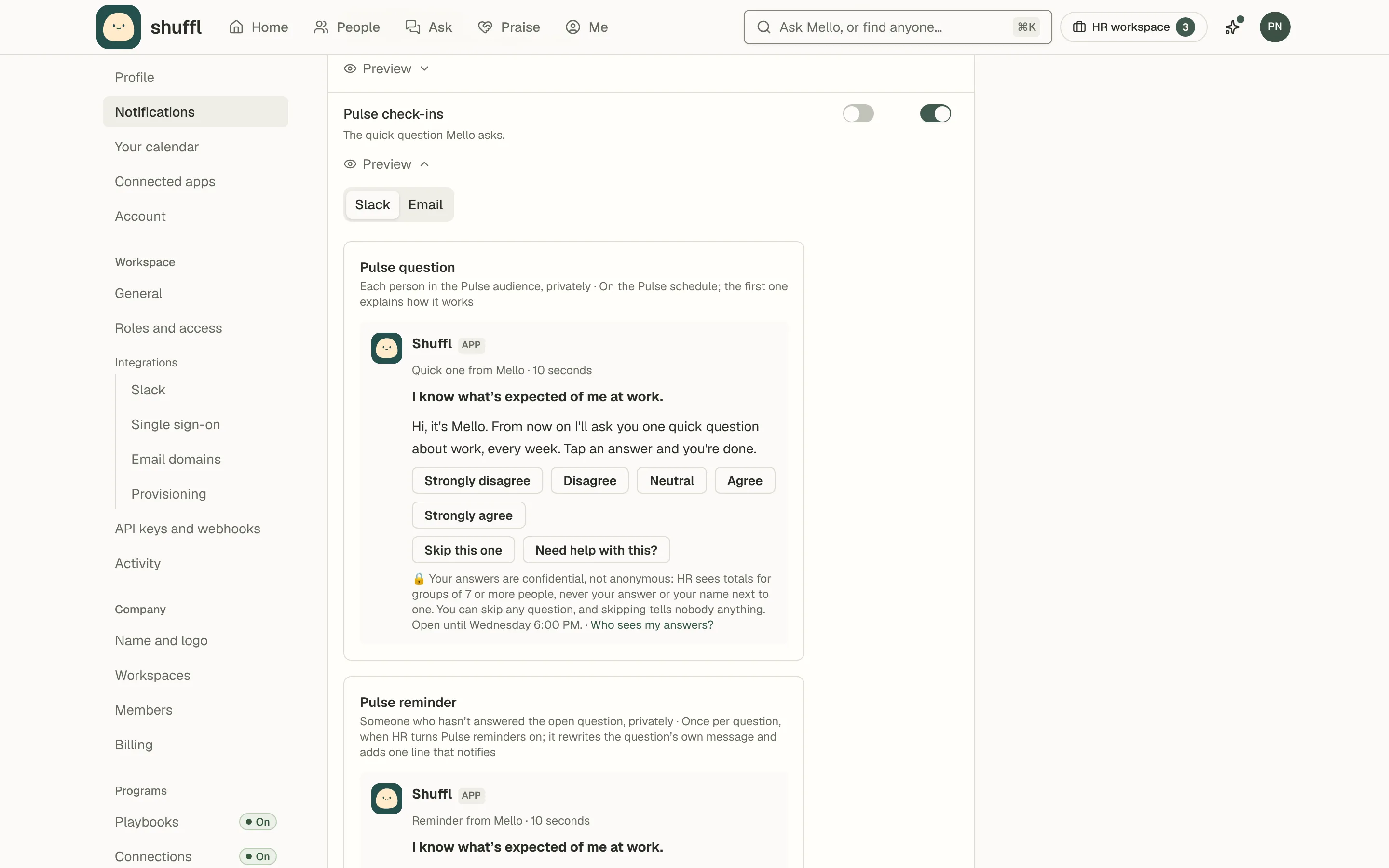This screenshot has height=868, width=1389.
Task: Click the search magnifier icon
Action: (x=763, y=27)
